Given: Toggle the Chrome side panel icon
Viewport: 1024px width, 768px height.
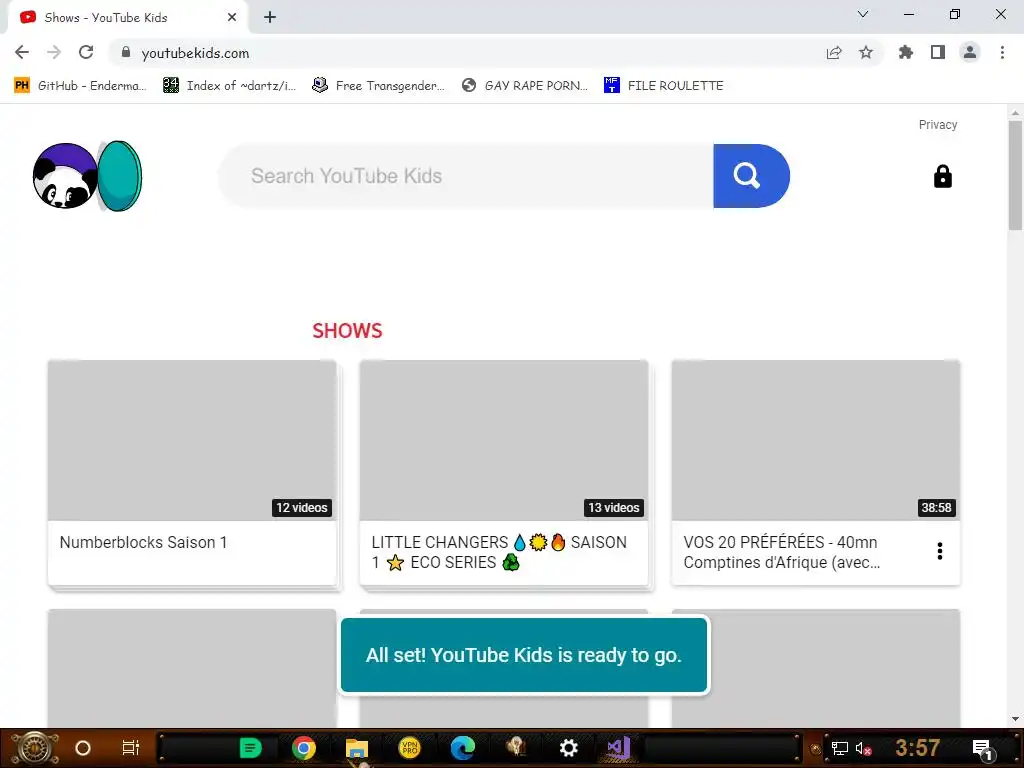Looking at the screenshot, I should 938,52.
